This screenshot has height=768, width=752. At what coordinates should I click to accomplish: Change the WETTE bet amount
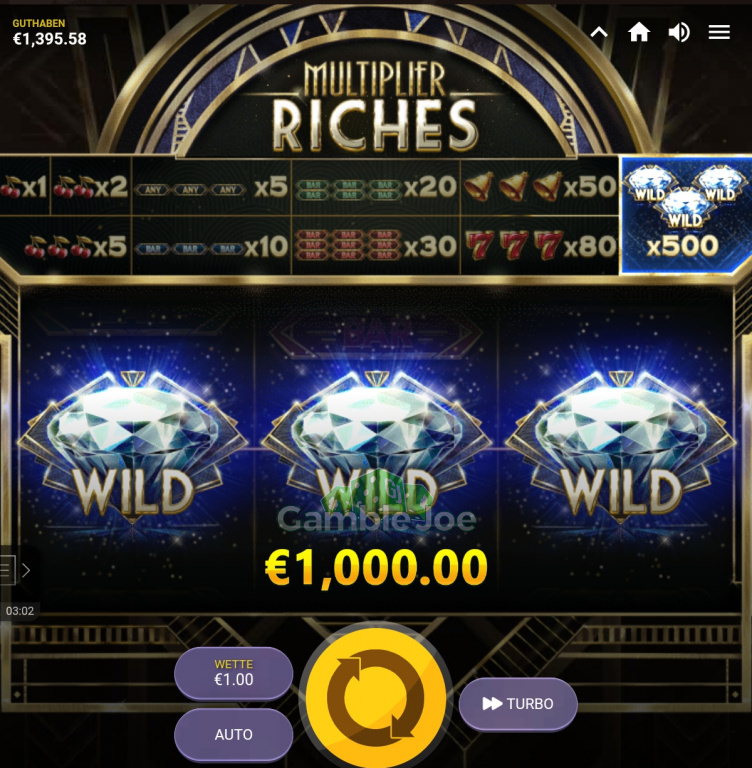(x=233, y=673)
